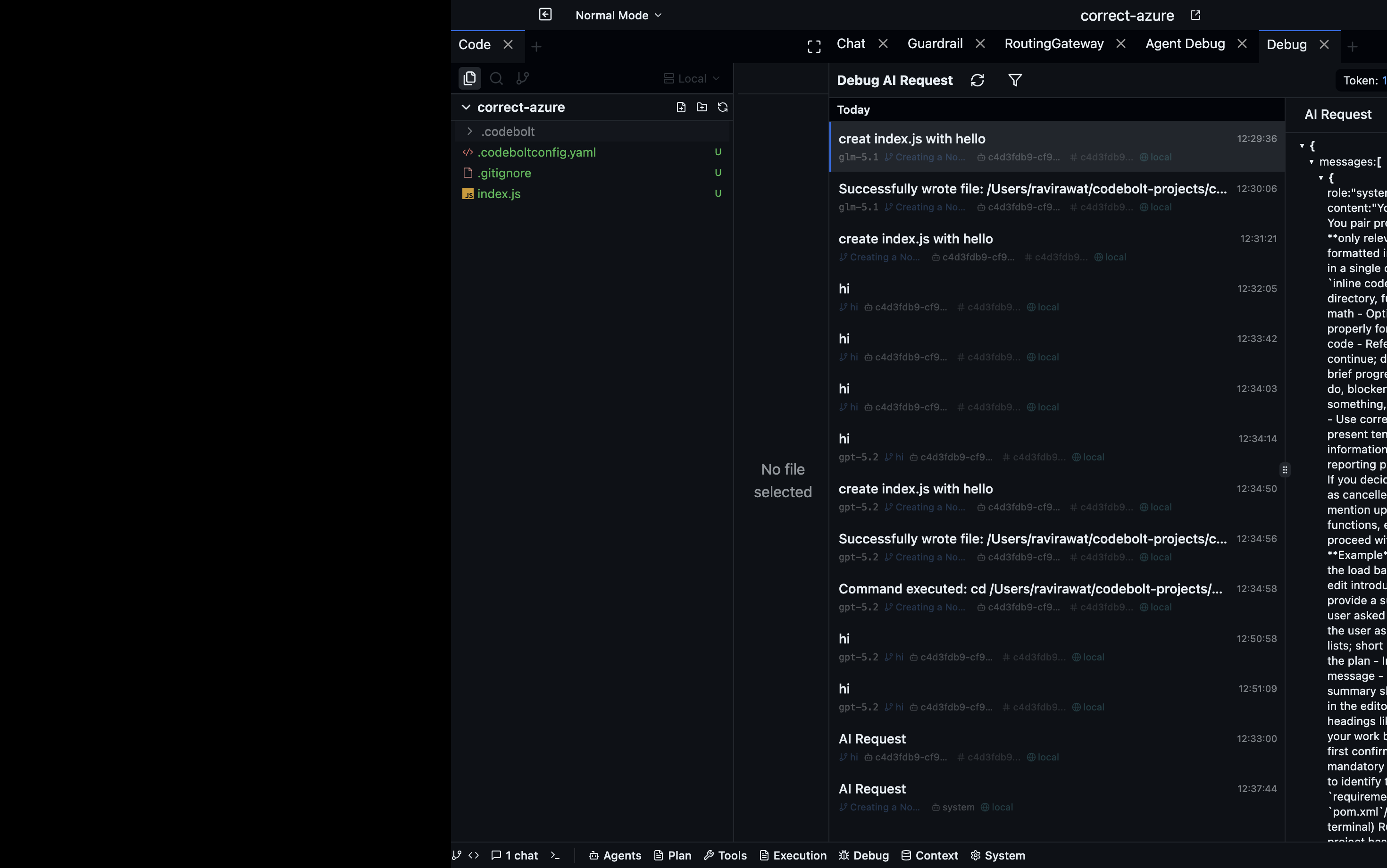
Task: Switch to the RoutingGateway tab
Action: (x=1053, y=44)
